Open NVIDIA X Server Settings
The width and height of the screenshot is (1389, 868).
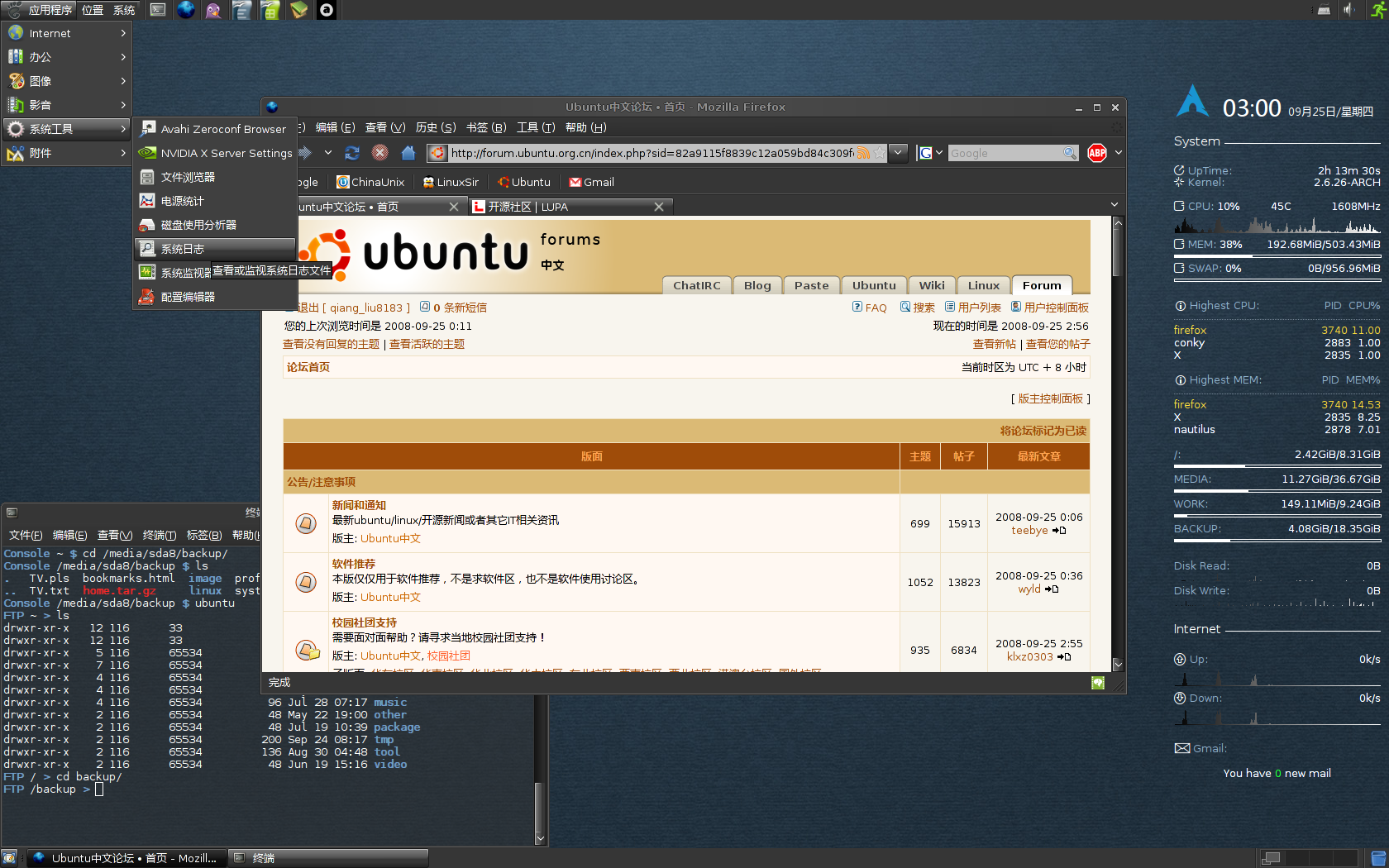[215, 153]
